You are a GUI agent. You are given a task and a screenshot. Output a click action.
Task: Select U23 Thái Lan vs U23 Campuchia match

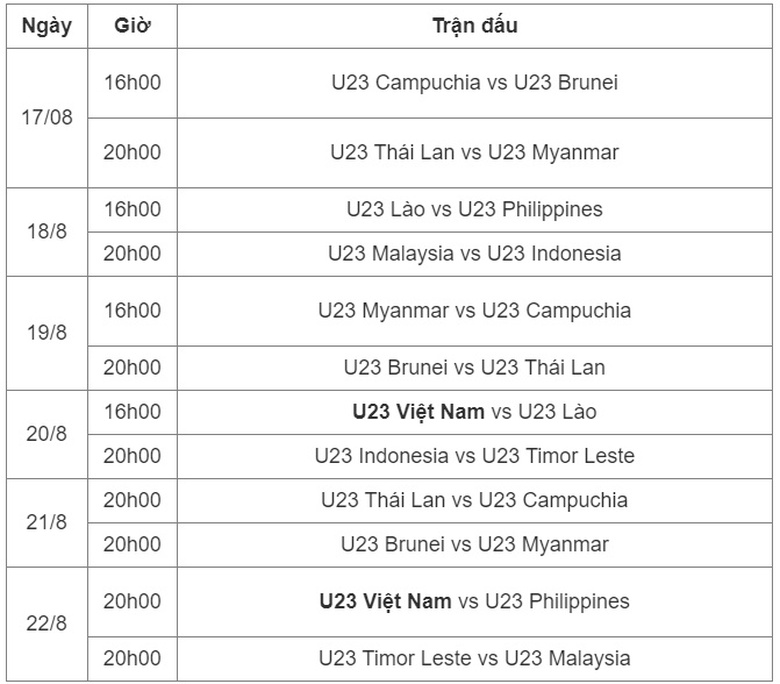(x=474, y=500)
